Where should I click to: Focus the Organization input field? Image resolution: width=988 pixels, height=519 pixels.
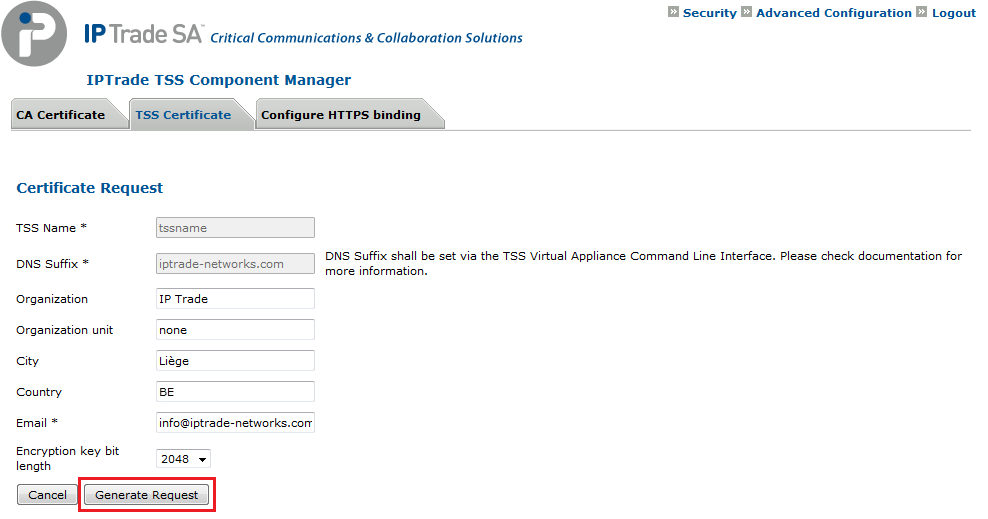(235, 299)
